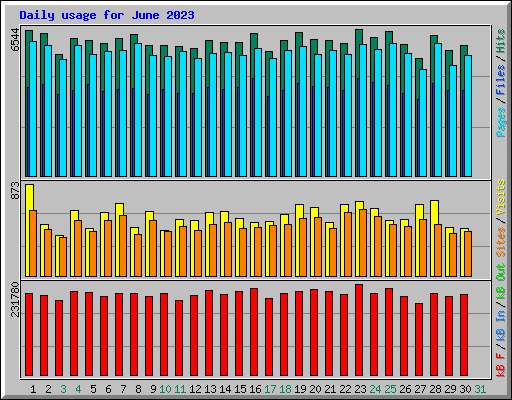The width and height of the screenshot is (512, 400).
Task: Select day label 16 on the x-axis
Action: pos(255,389)
